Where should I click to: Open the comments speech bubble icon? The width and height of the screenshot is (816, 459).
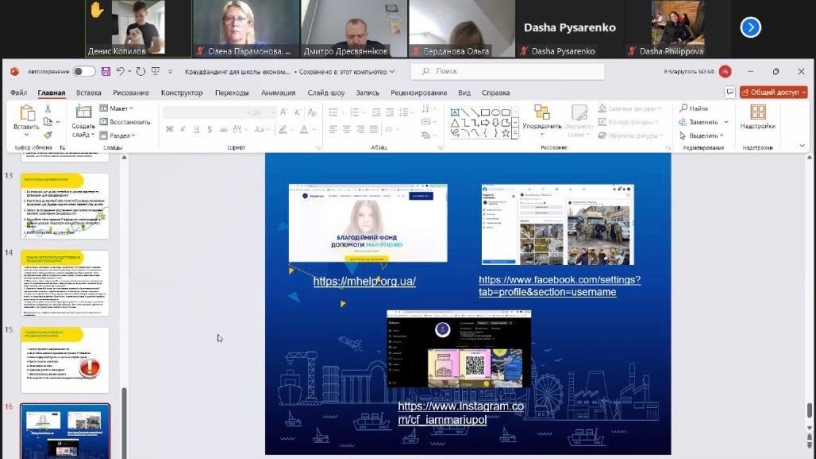(x=730, y=92)
